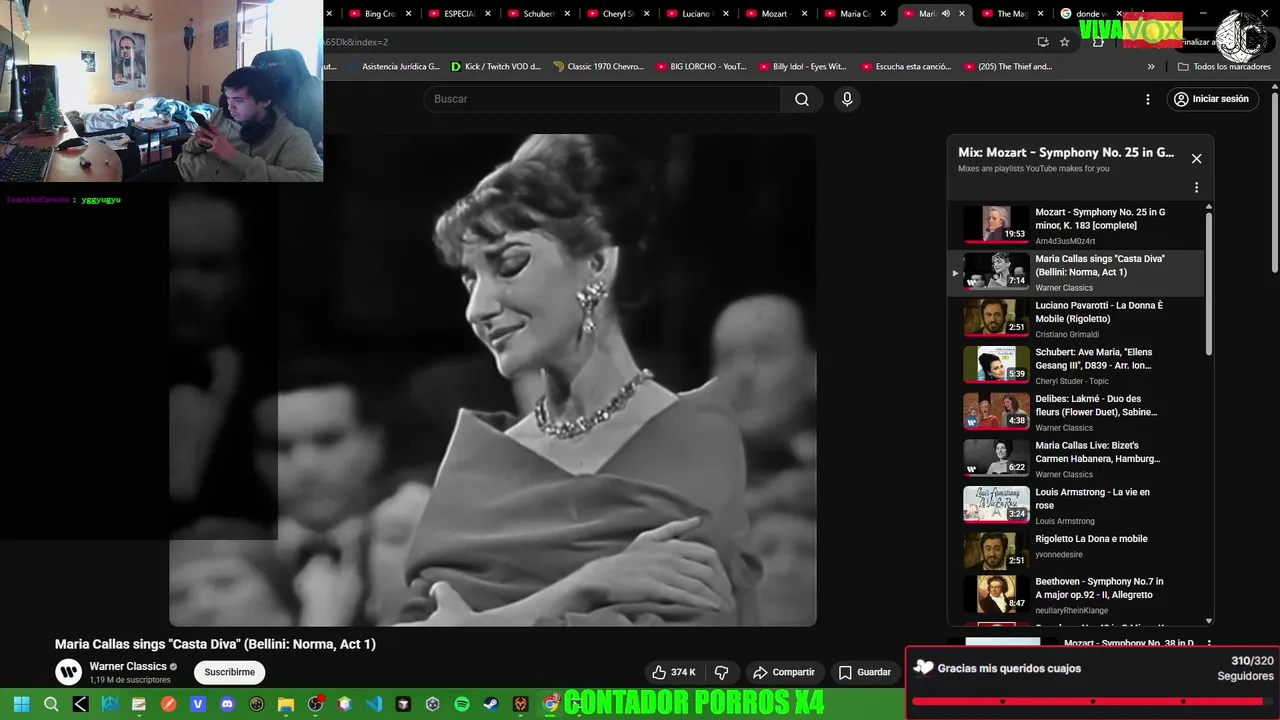1280x720 pixels.
Task: Open Billy Idol - Eyes Without bookmark
Action: (x=803, y=67)
